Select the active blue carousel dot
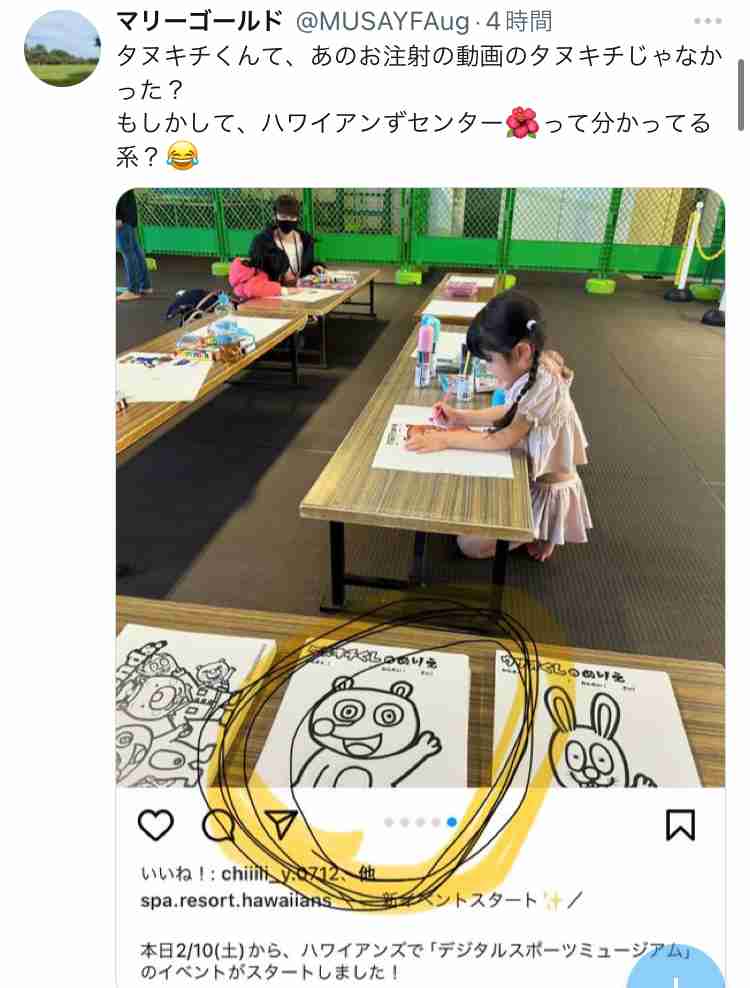 [451, 822]
